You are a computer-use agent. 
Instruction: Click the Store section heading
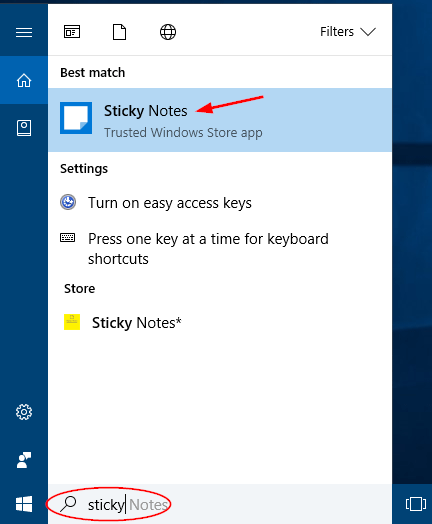click(80, 288)
